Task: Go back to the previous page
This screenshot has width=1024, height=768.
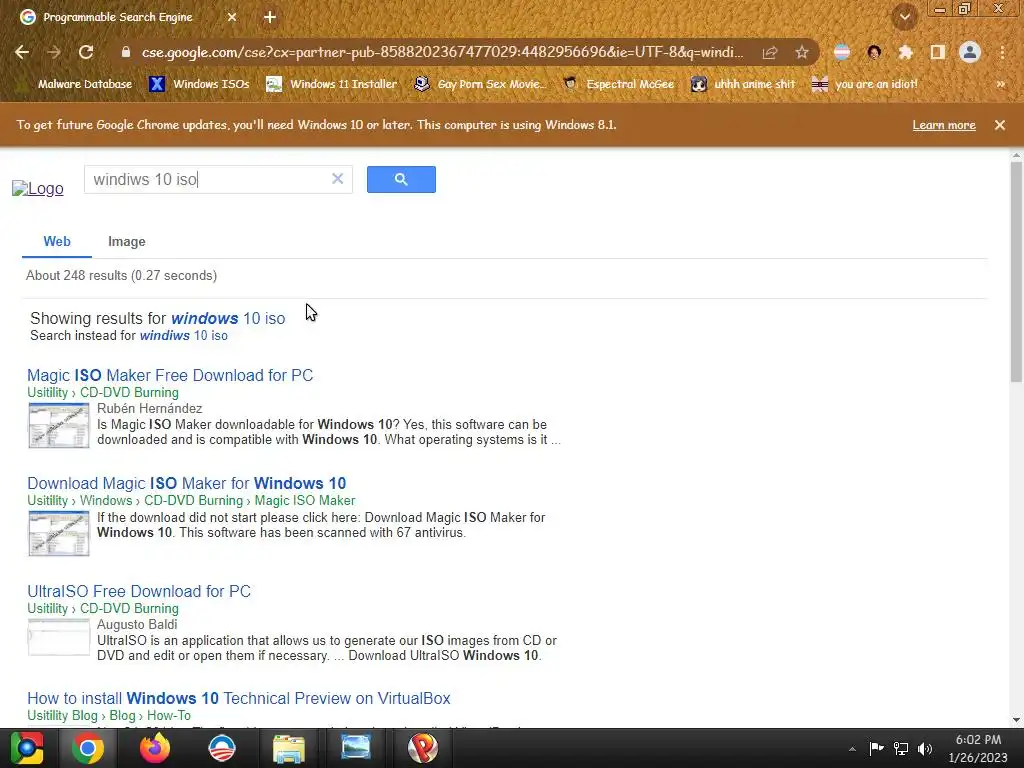Action: [22, 52]
